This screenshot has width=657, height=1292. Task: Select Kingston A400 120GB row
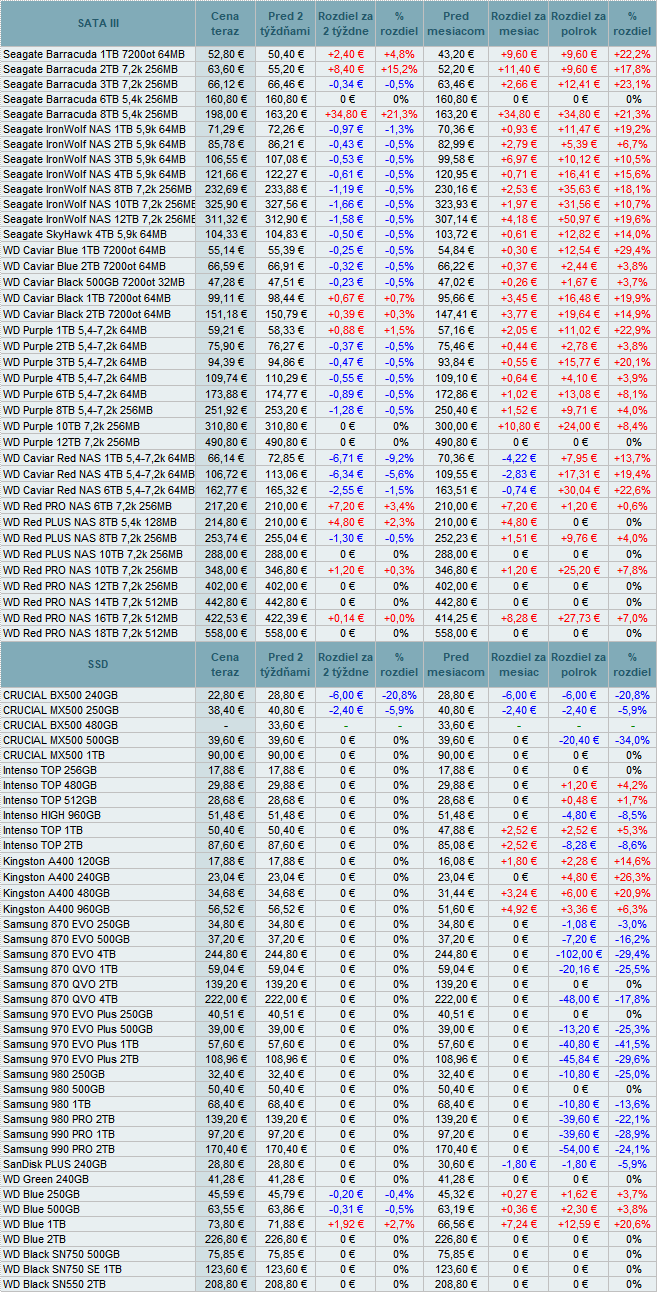(328, 861)
